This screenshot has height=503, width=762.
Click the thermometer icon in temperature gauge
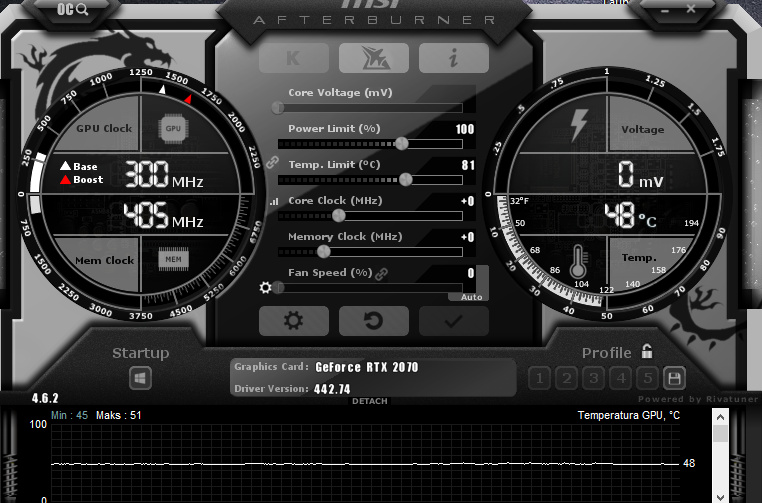pos(578,260)
